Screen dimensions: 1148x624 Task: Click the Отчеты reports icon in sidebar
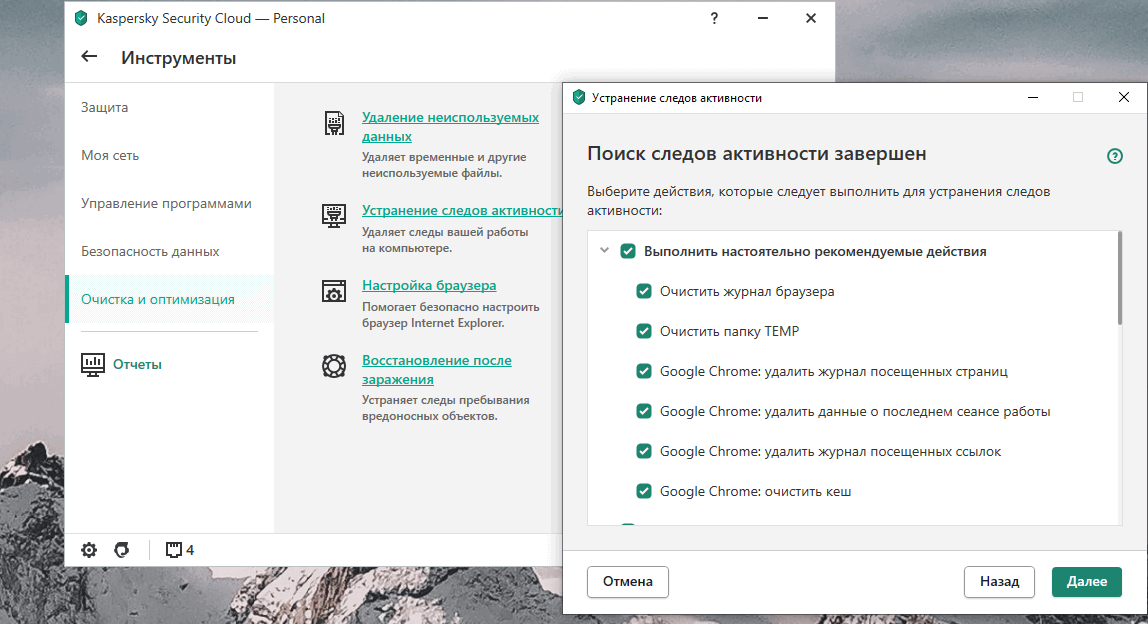click(92, 364)
